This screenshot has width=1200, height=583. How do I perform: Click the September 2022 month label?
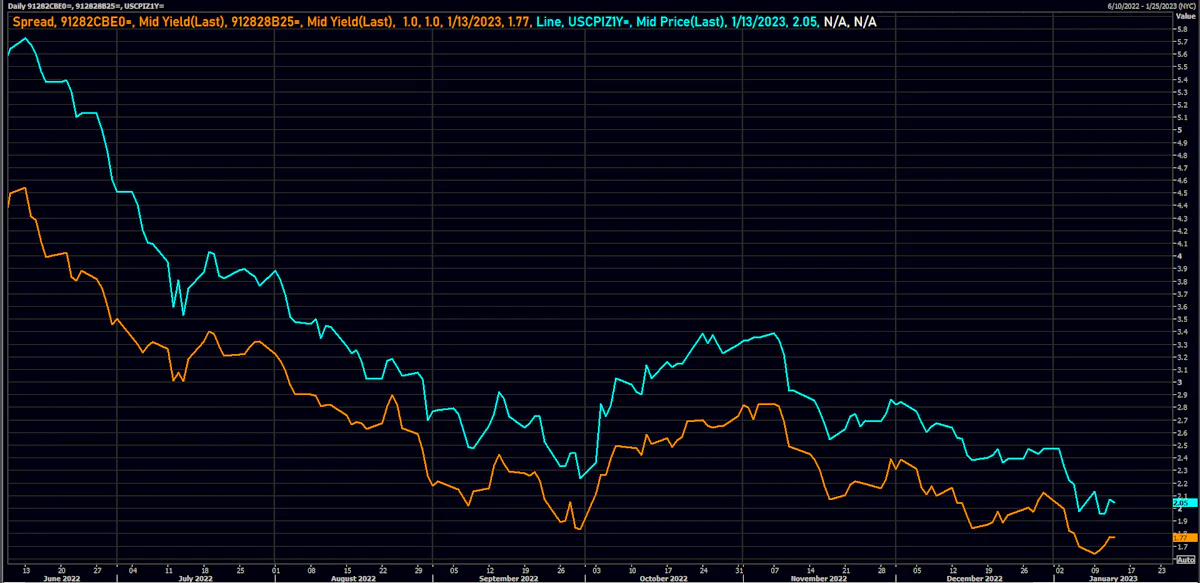tap(508, 578)
